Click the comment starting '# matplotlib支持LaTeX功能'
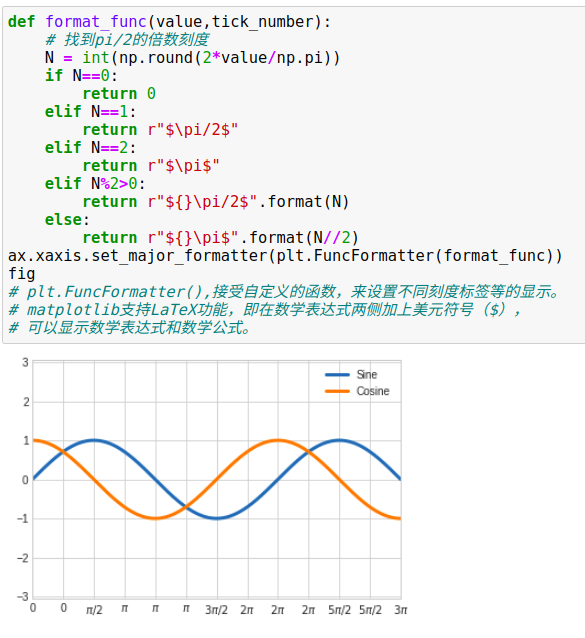This screenshot has height=638, width=585. click(x=264, y=310)
